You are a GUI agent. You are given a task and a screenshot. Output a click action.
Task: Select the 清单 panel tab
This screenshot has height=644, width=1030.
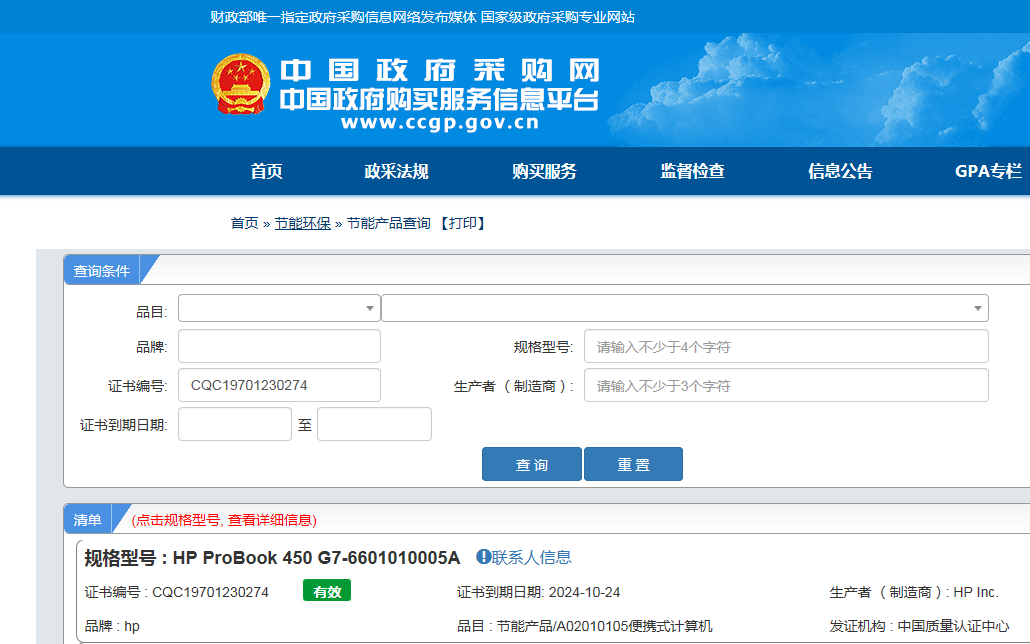[87, 519]
